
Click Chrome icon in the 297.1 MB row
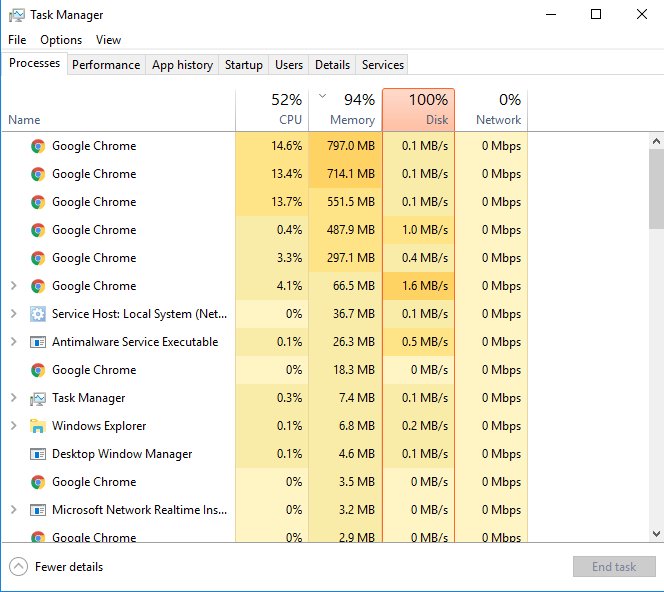pos(38,258)
